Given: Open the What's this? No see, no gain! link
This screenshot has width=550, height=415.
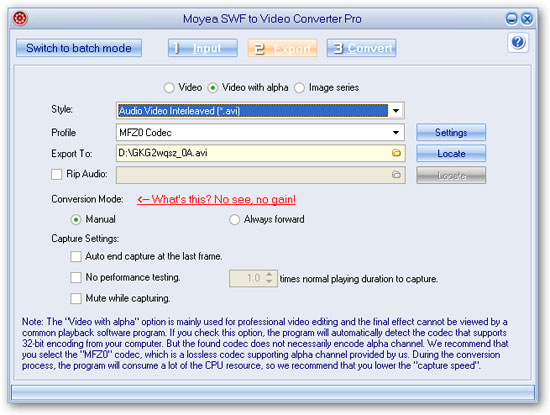Looking at the screenshot, I should click(216, 200).
